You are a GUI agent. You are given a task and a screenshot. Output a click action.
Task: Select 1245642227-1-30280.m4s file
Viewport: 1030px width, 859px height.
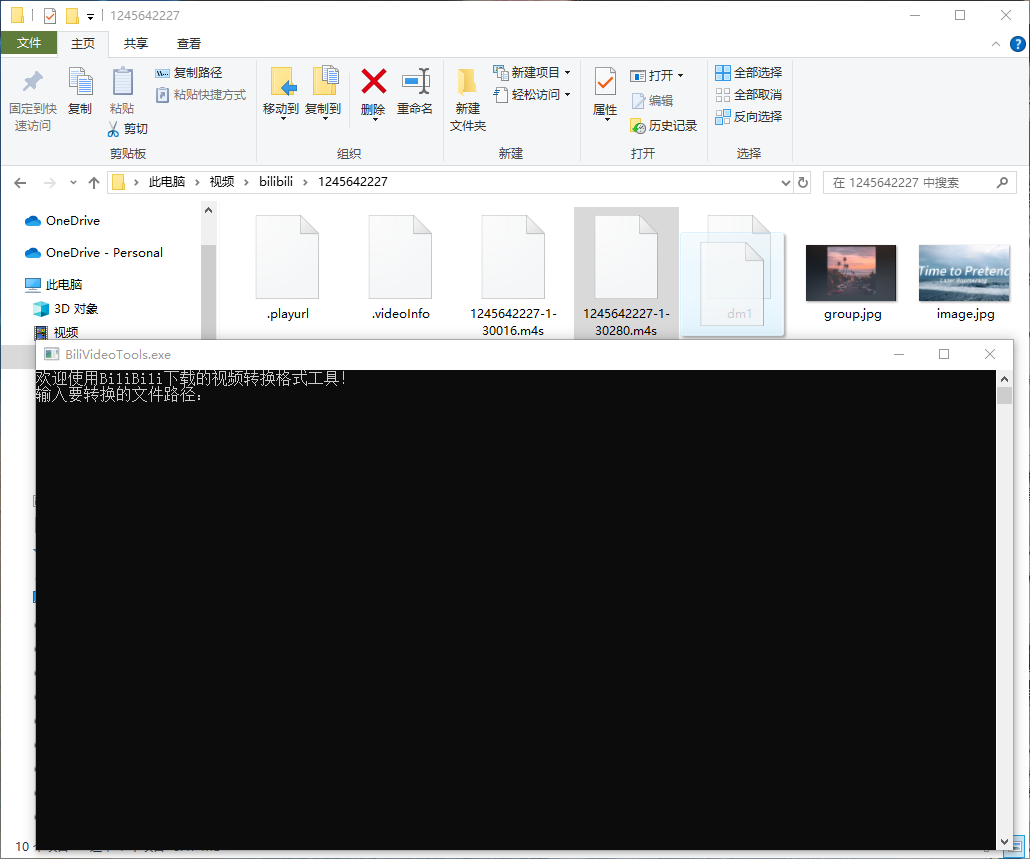point(626,275)
